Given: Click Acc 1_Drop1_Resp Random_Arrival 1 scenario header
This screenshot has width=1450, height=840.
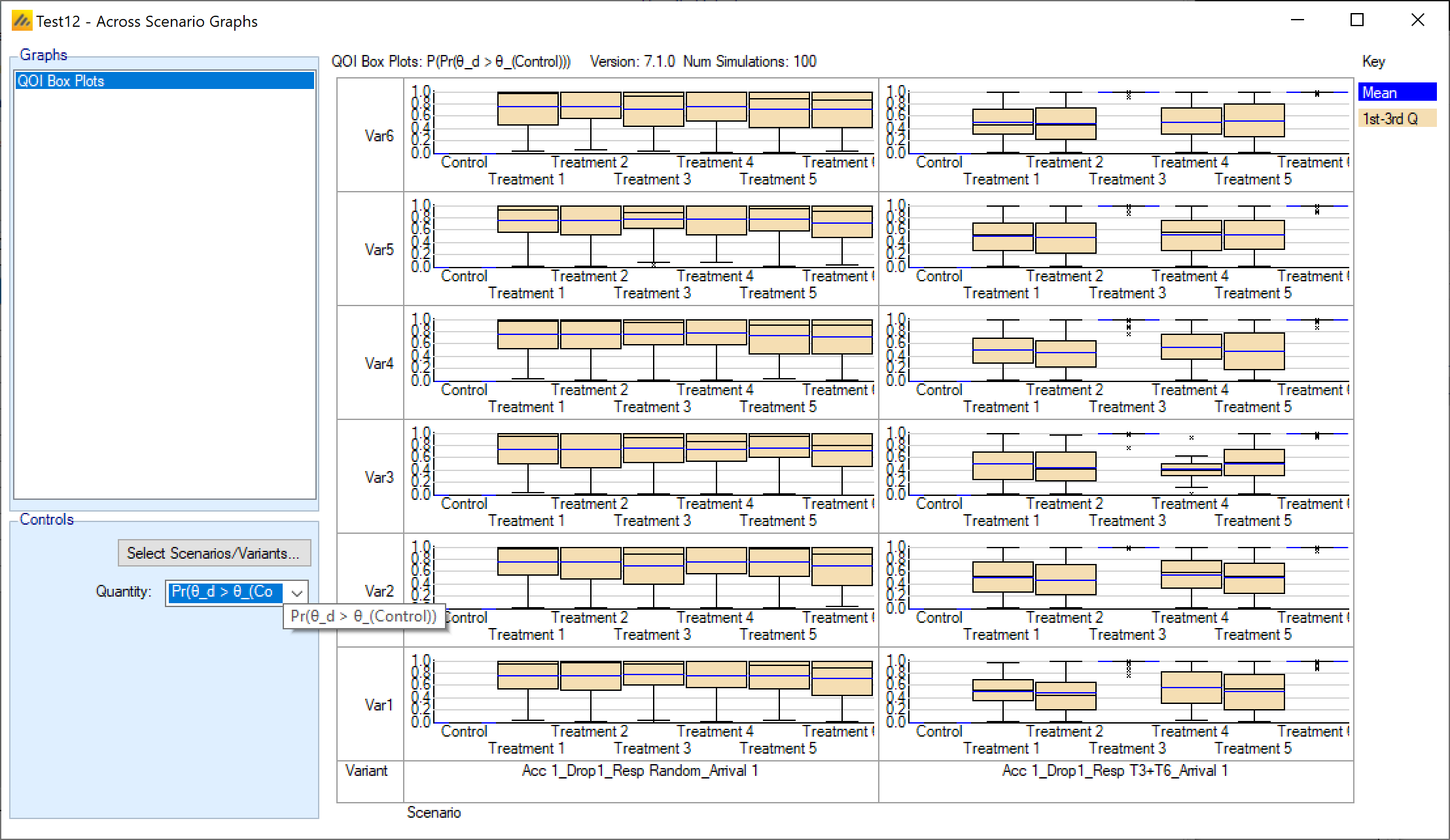Looking at the screenshot, I should (x=640, y=771).
